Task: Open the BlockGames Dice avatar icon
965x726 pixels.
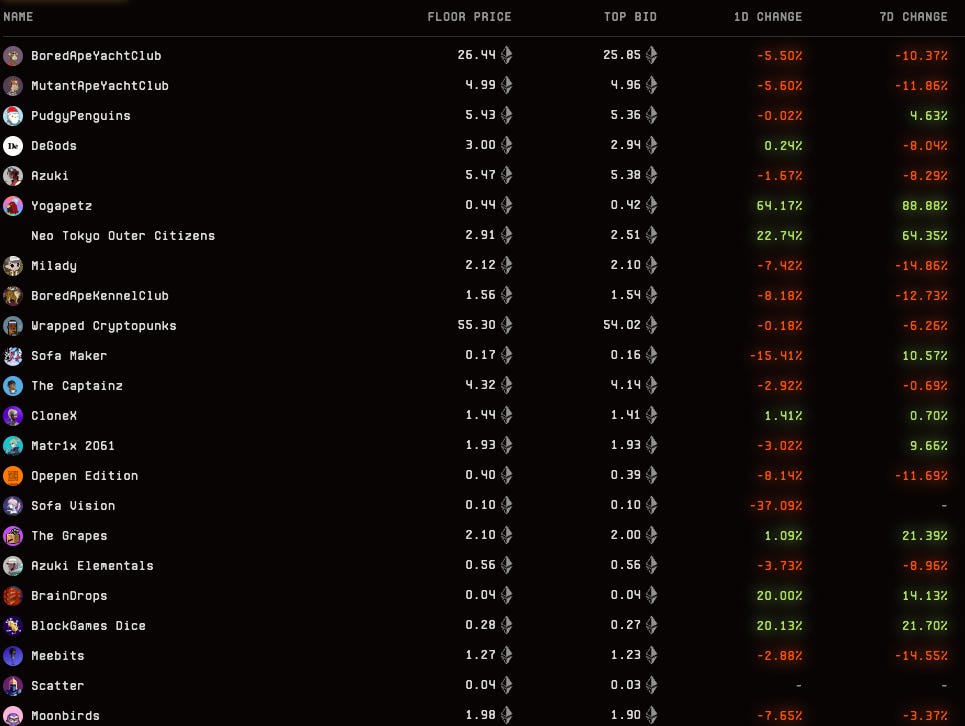Action: (x=13, y=626)
